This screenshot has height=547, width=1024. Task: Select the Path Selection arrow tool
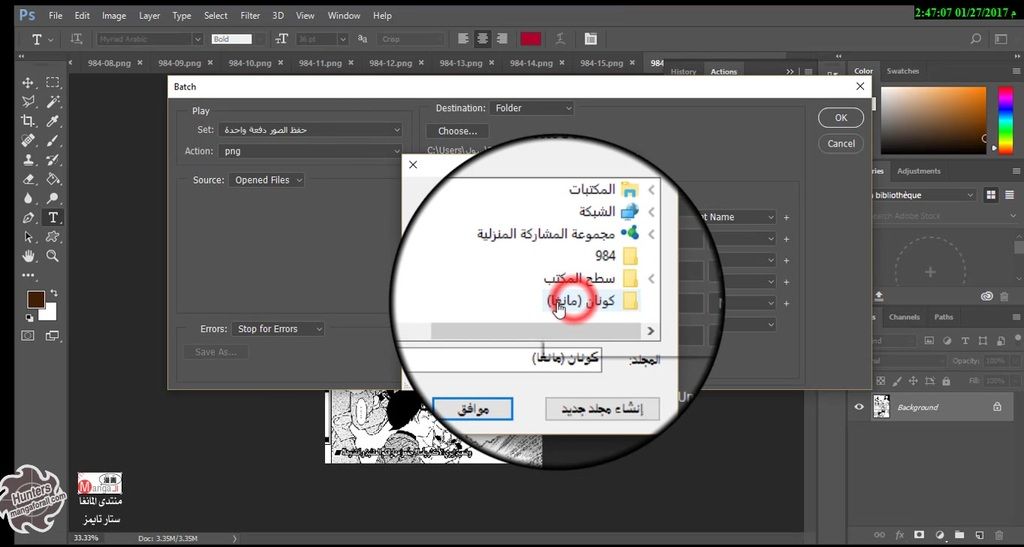pos(28,237)
